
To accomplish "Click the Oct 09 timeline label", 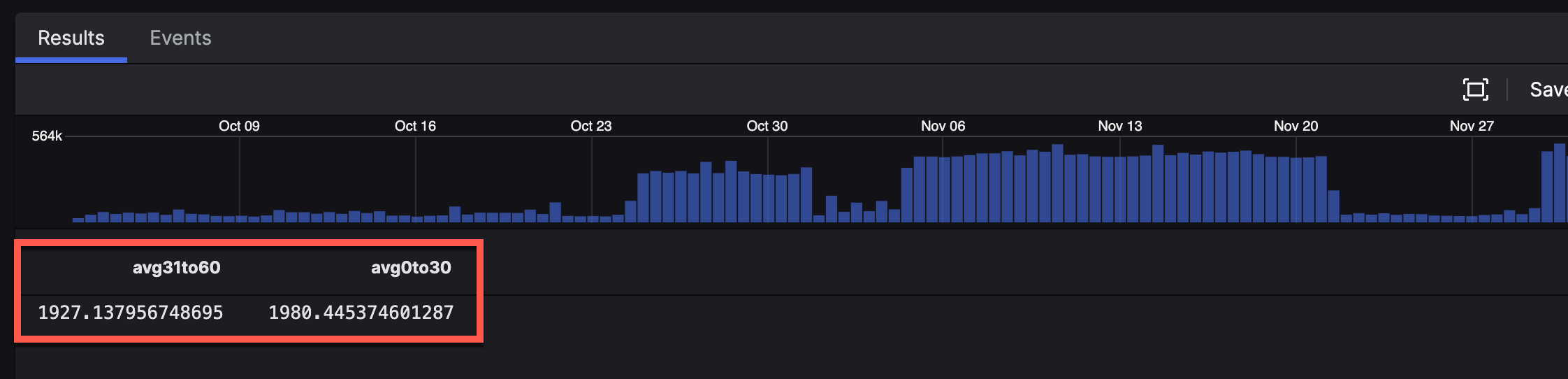I will click(239, 126).
